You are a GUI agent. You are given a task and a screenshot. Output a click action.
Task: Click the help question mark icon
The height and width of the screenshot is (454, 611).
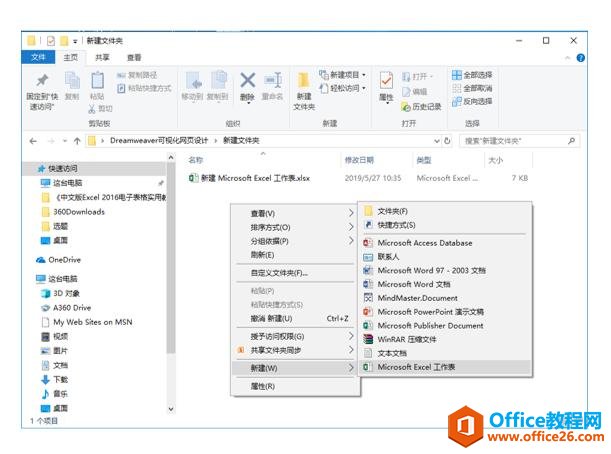pos(580,58)
